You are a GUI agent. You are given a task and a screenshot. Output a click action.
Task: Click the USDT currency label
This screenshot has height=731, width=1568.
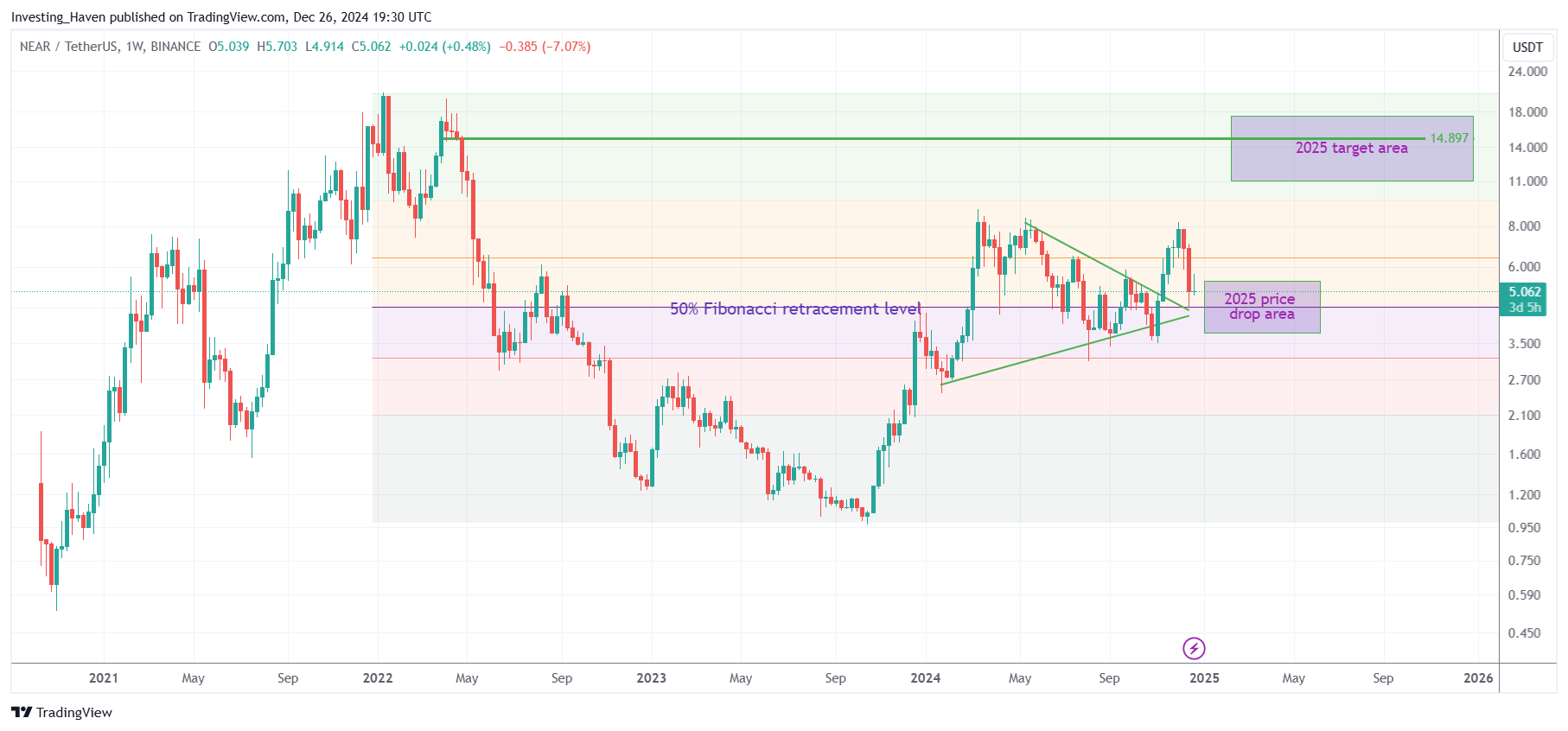tap(1527, 48)
